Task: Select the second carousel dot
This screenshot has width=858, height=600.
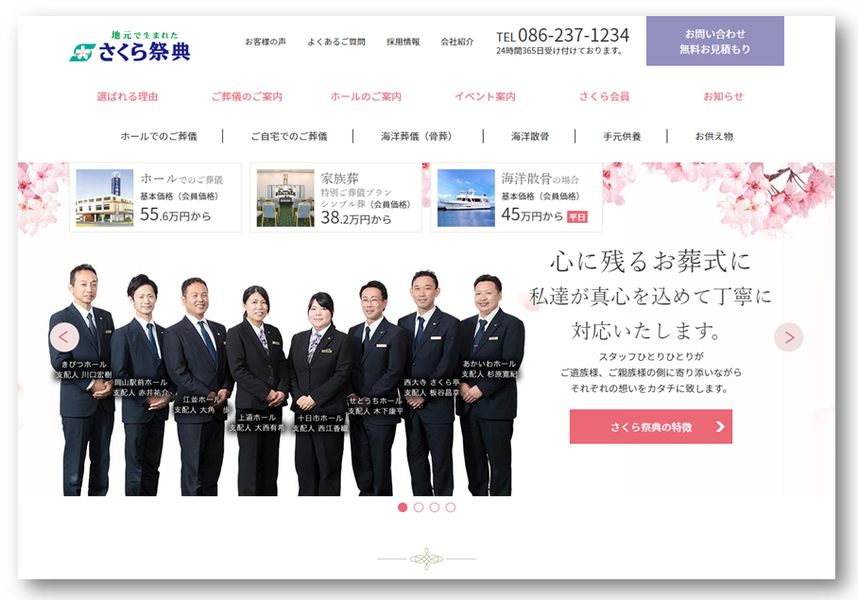Action: coord(419,507)
